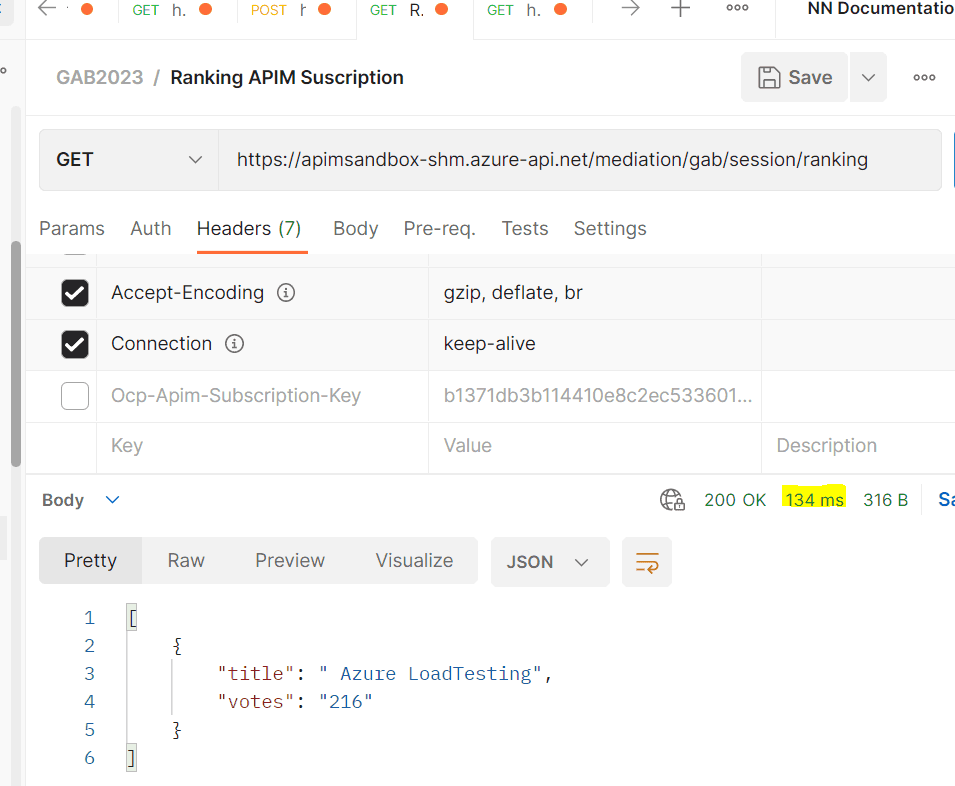Toggle the wrap lines icon in response
The image size is (955, 786).
[x=647, y=562]
